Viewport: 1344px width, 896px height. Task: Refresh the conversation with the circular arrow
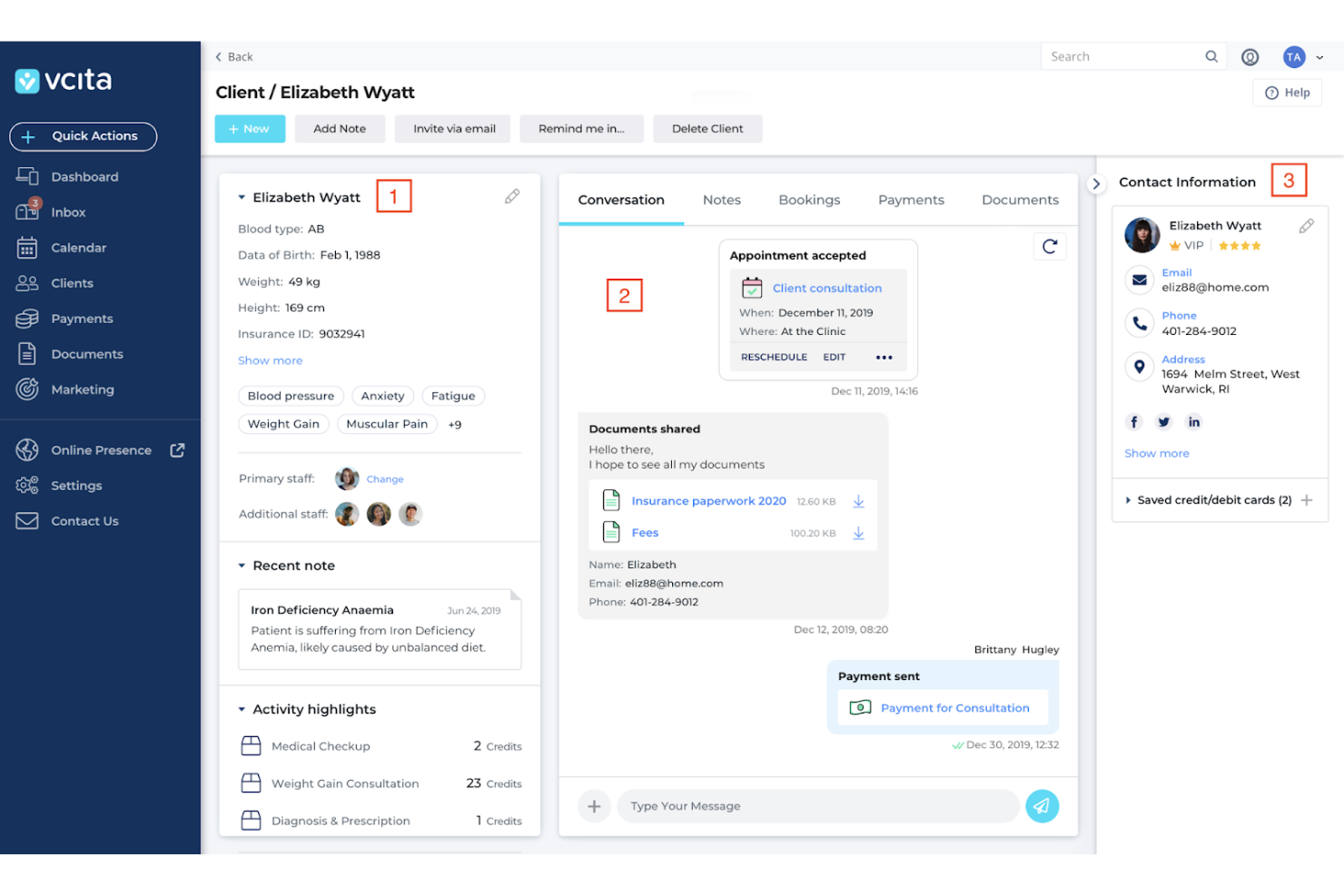coord(1050,246)
